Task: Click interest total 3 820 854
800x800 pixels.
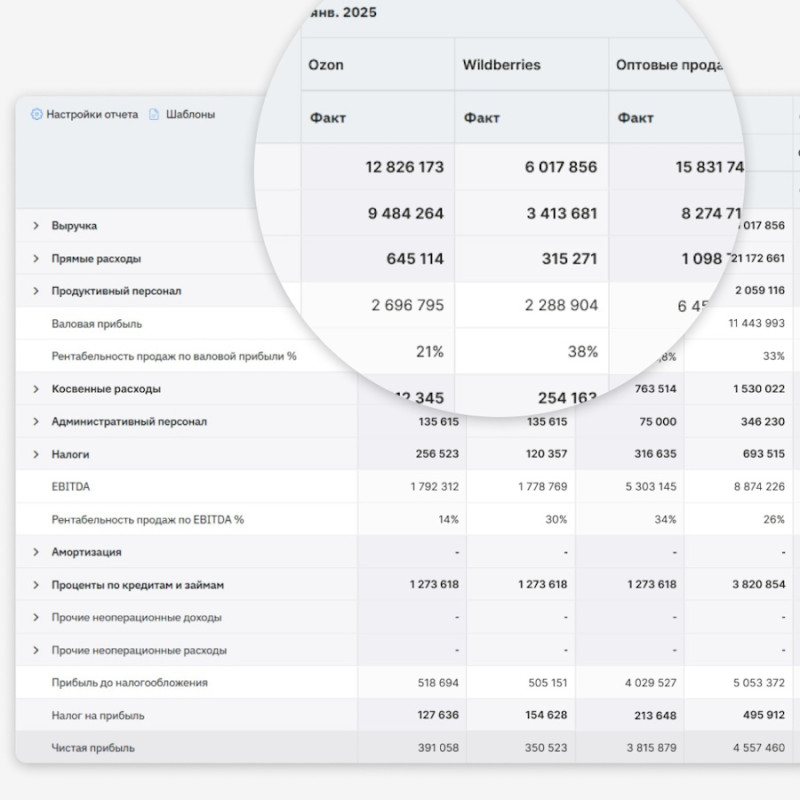Action: 759,585
